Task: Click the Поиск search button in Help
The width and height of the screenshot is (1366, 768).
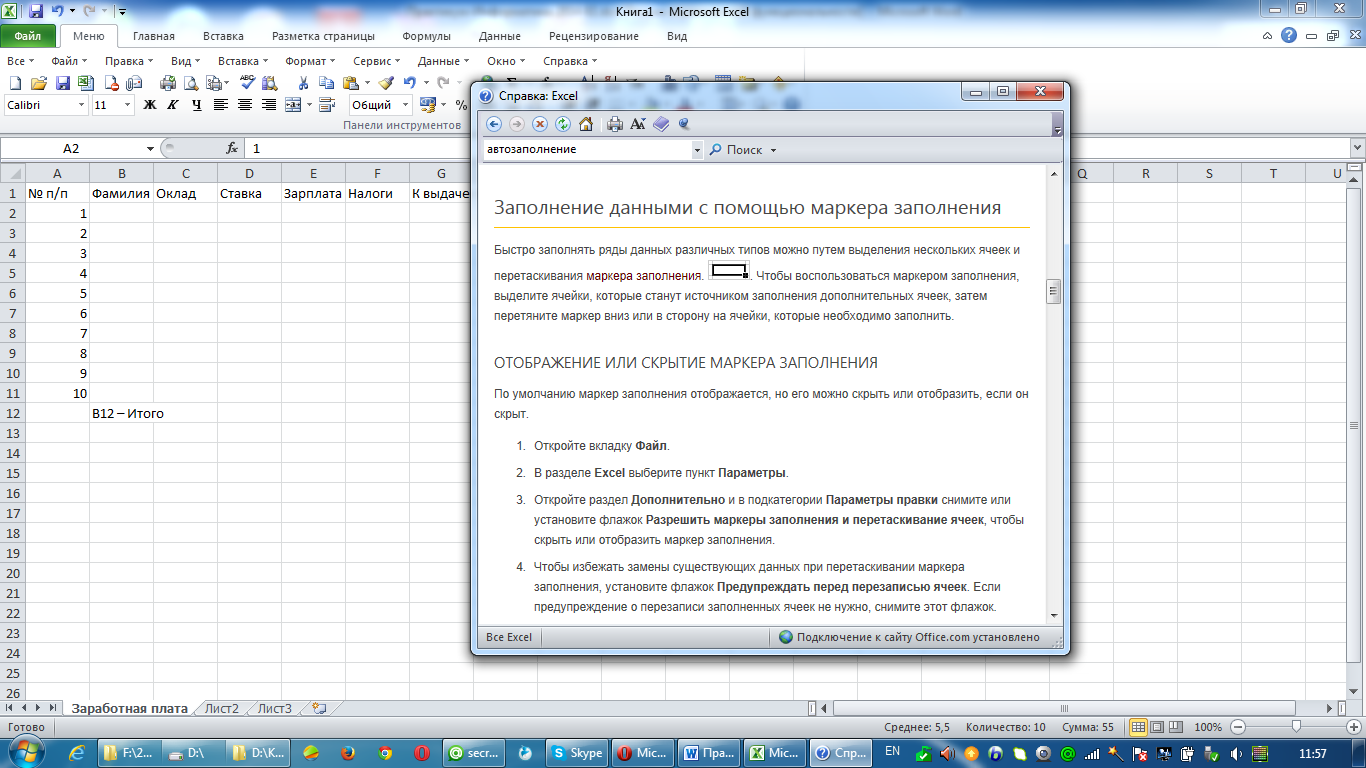Action: 736,150
